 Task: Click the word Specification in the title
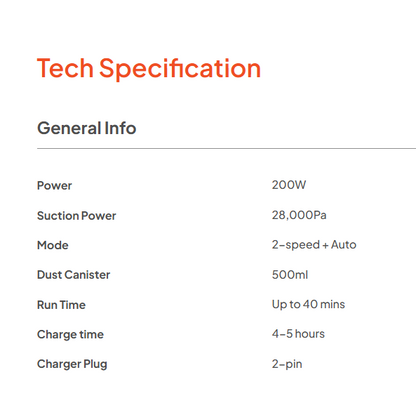pos(180,69)
